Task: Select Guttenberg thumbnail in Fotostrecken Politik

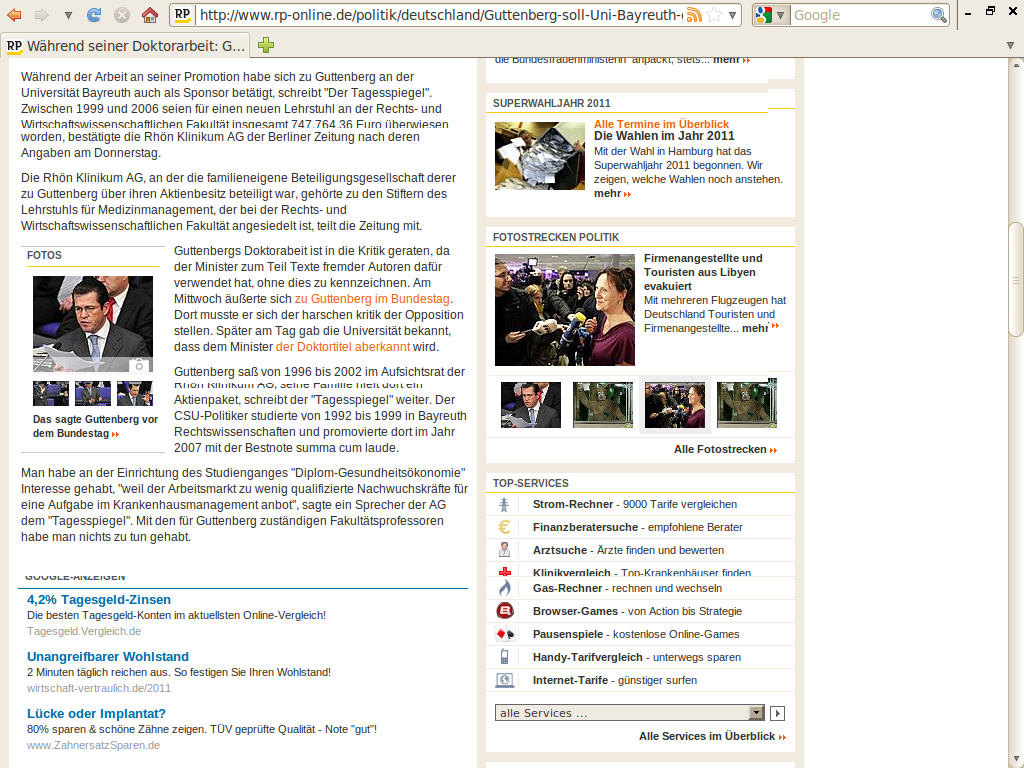Action: click(x=530, y=405)
